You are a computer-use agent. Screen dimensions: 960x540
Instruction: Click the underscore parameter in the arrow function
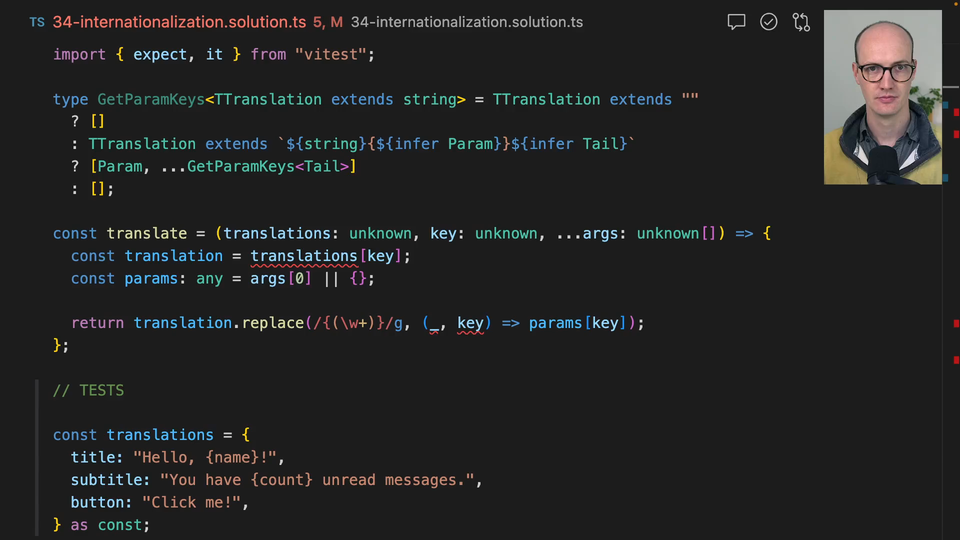434,323
